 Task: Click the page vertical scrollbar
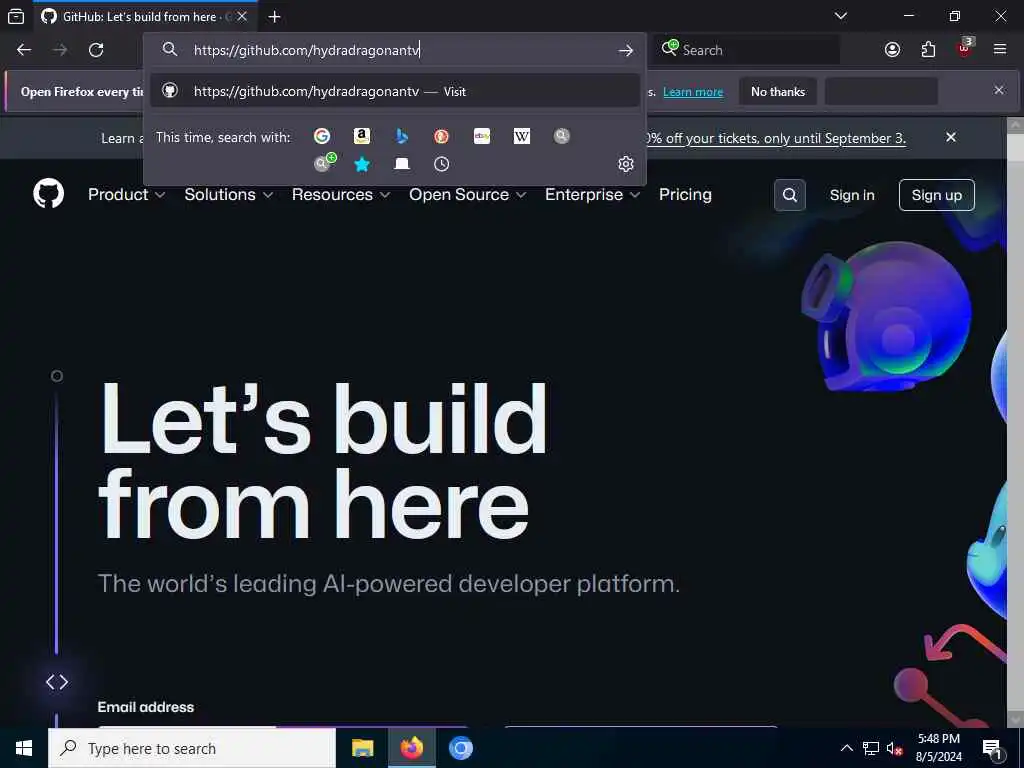click(x=1015, y=421)
